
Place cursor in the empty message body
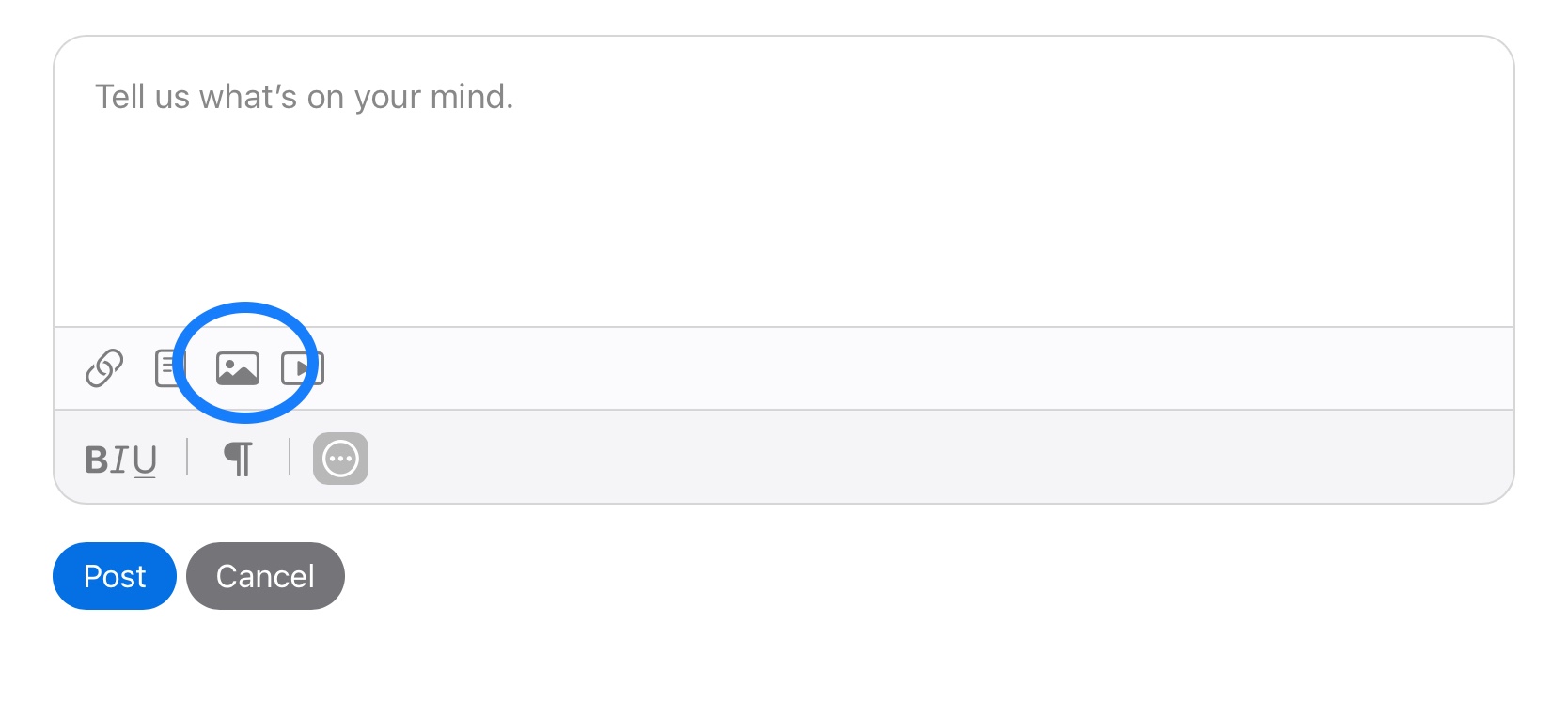[x=784, y=182]
